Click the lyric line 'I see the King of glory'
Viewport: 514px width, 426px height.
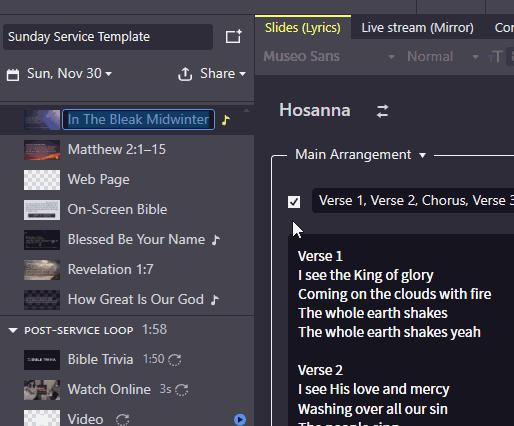[366, 276]
